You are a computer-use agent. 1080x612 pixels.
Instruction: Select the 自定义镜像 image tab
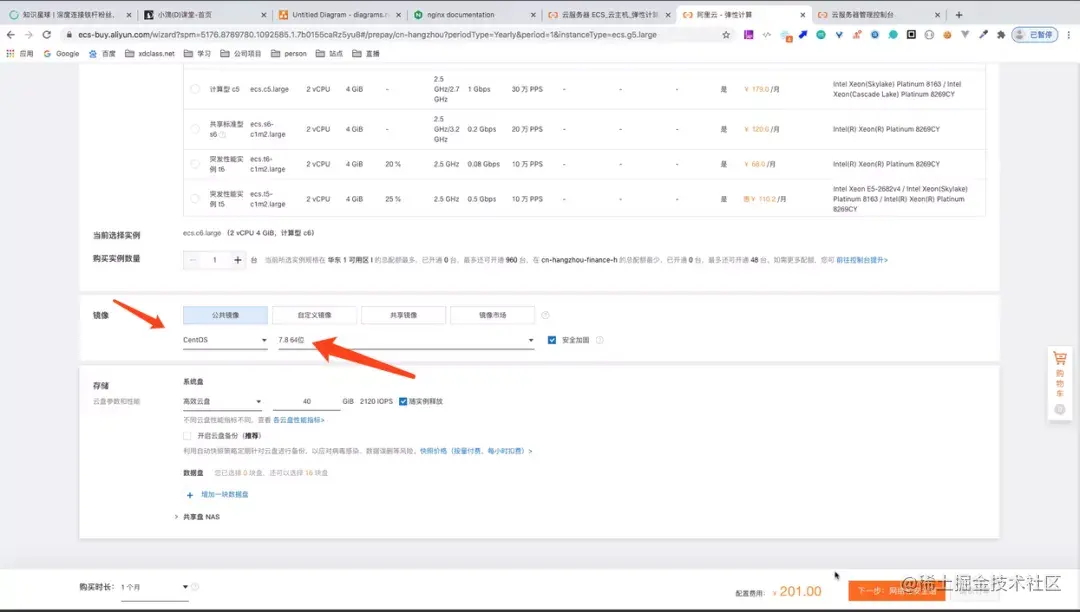pyautogui.click(x=314, y=315)
